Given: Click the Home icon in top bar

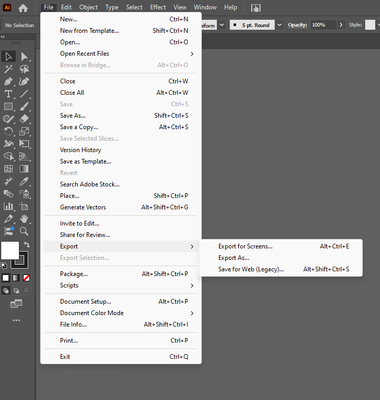Looking at the screenshot, I should coord(23,8).
